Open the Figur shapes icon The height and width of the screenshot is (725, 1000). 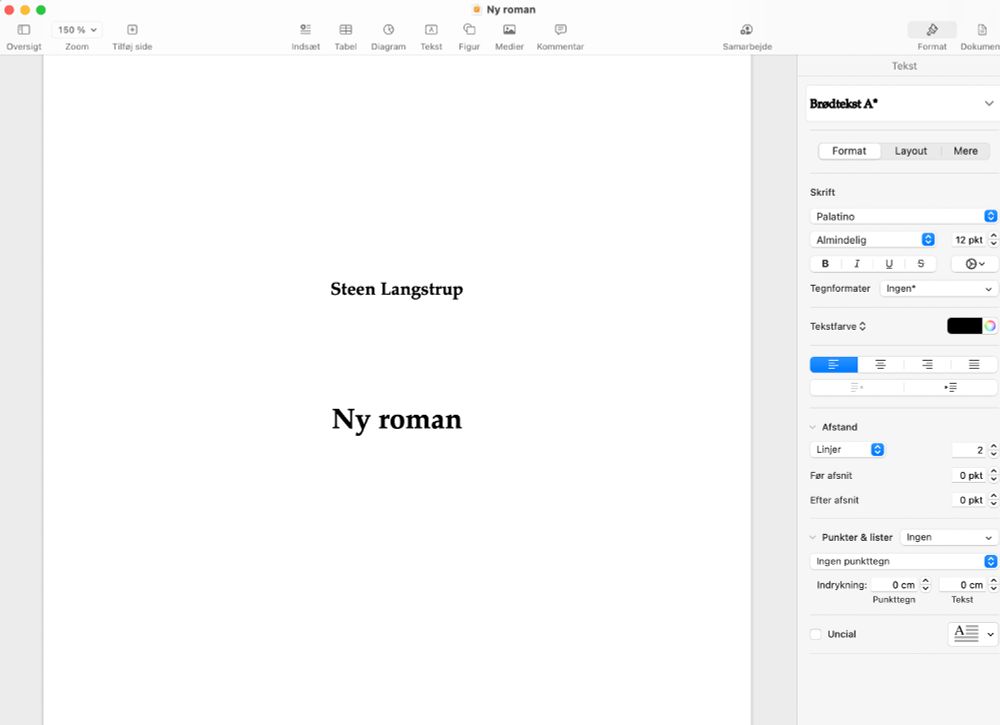pyautogui.click(x=469, y=30)
